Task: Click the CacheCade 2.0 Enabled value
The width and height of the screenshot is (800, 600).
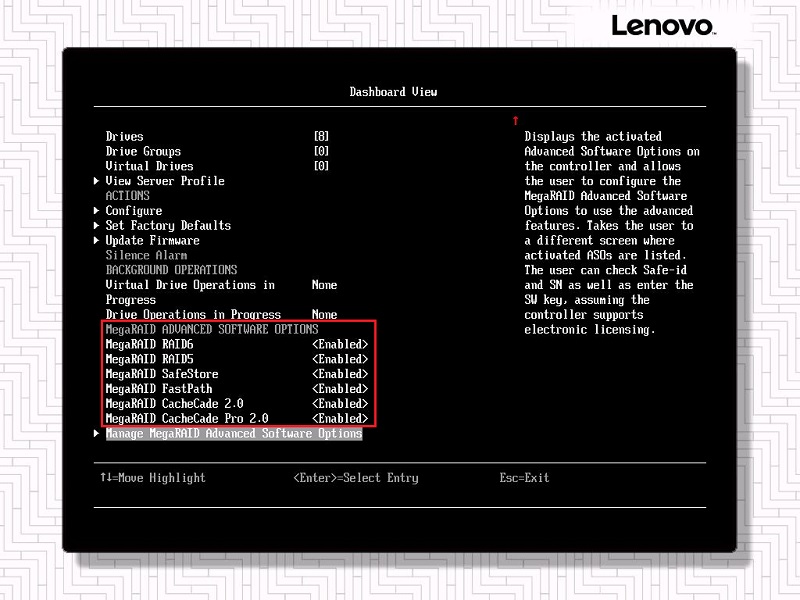Action: point(340,404)
